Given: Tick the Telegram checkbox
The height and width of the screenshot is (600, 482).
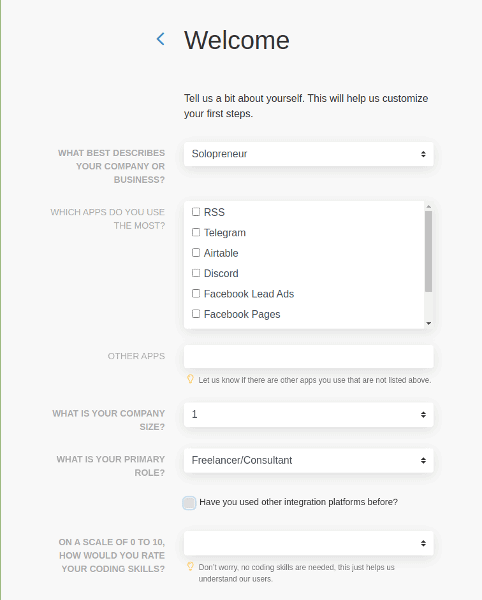Looking at the screenshot, I should [x=196, y=232].
